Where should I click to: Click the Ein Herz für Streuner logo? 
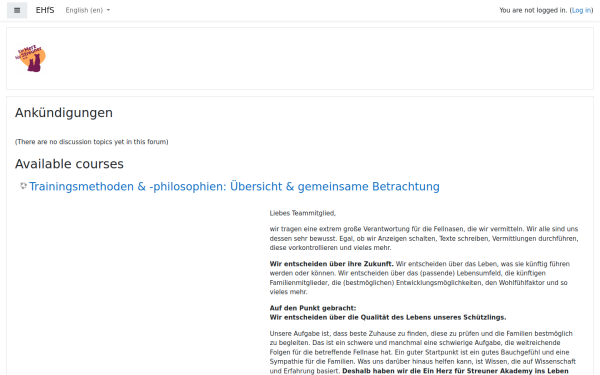point(31,59)
